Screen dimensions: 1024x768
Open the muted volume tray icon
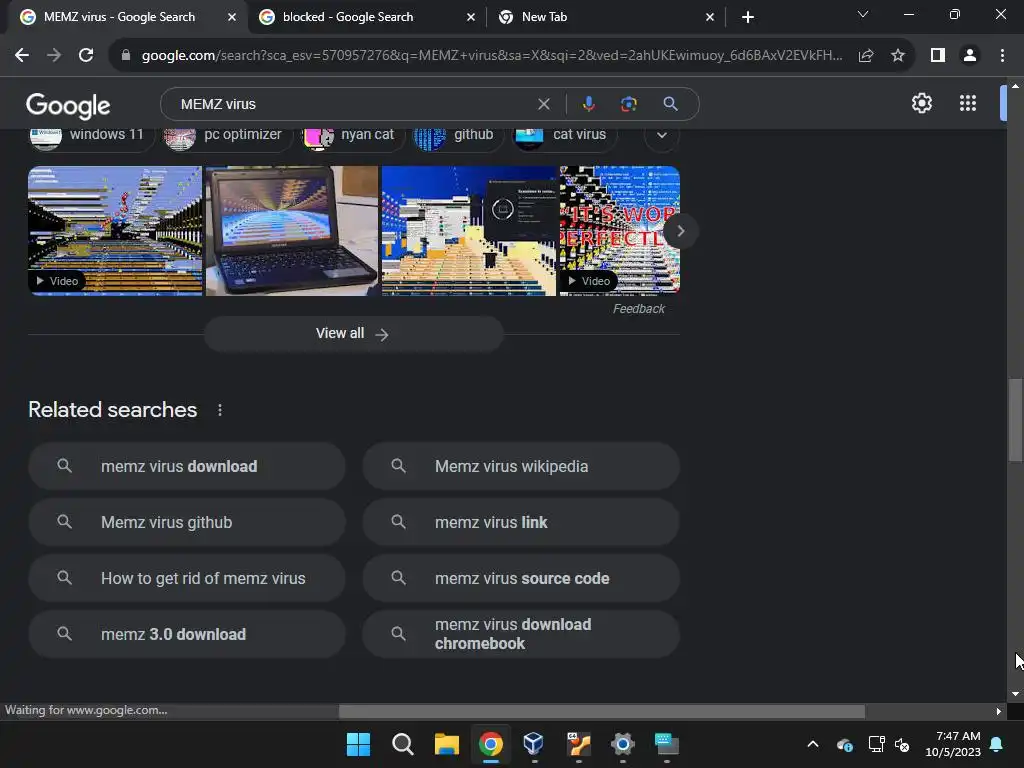coord(902,744)
